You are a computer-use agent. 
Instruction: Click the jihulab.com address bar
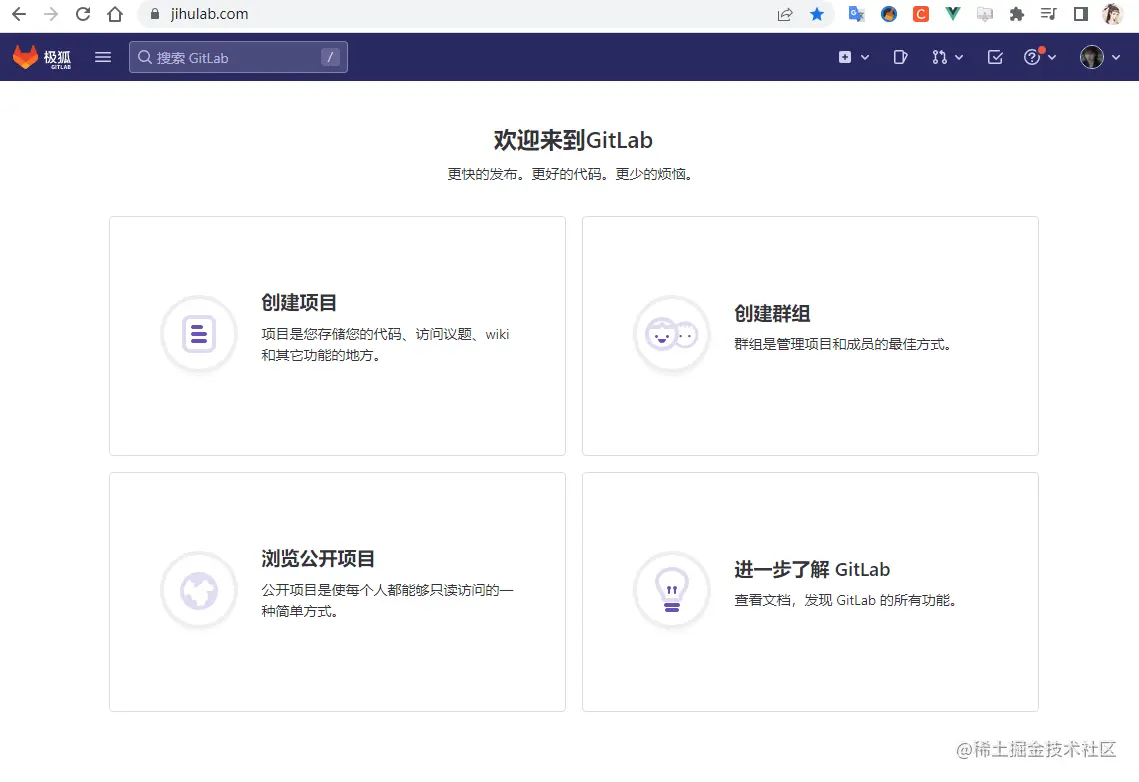[x=487, y=14]
